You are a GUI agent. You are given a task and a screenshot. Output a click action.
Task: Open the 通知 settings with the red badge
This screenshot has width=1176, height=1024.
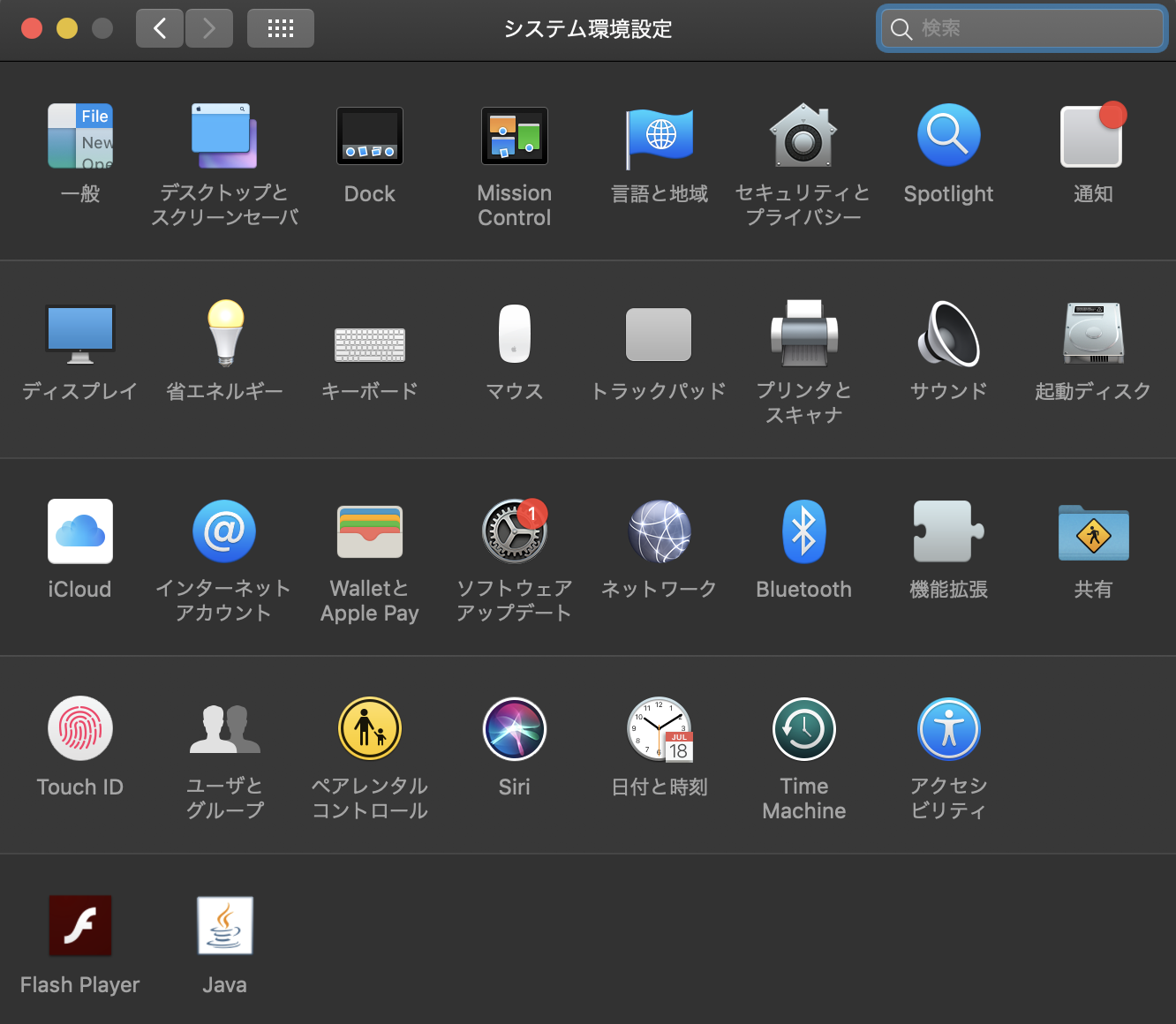point(1092,136)
